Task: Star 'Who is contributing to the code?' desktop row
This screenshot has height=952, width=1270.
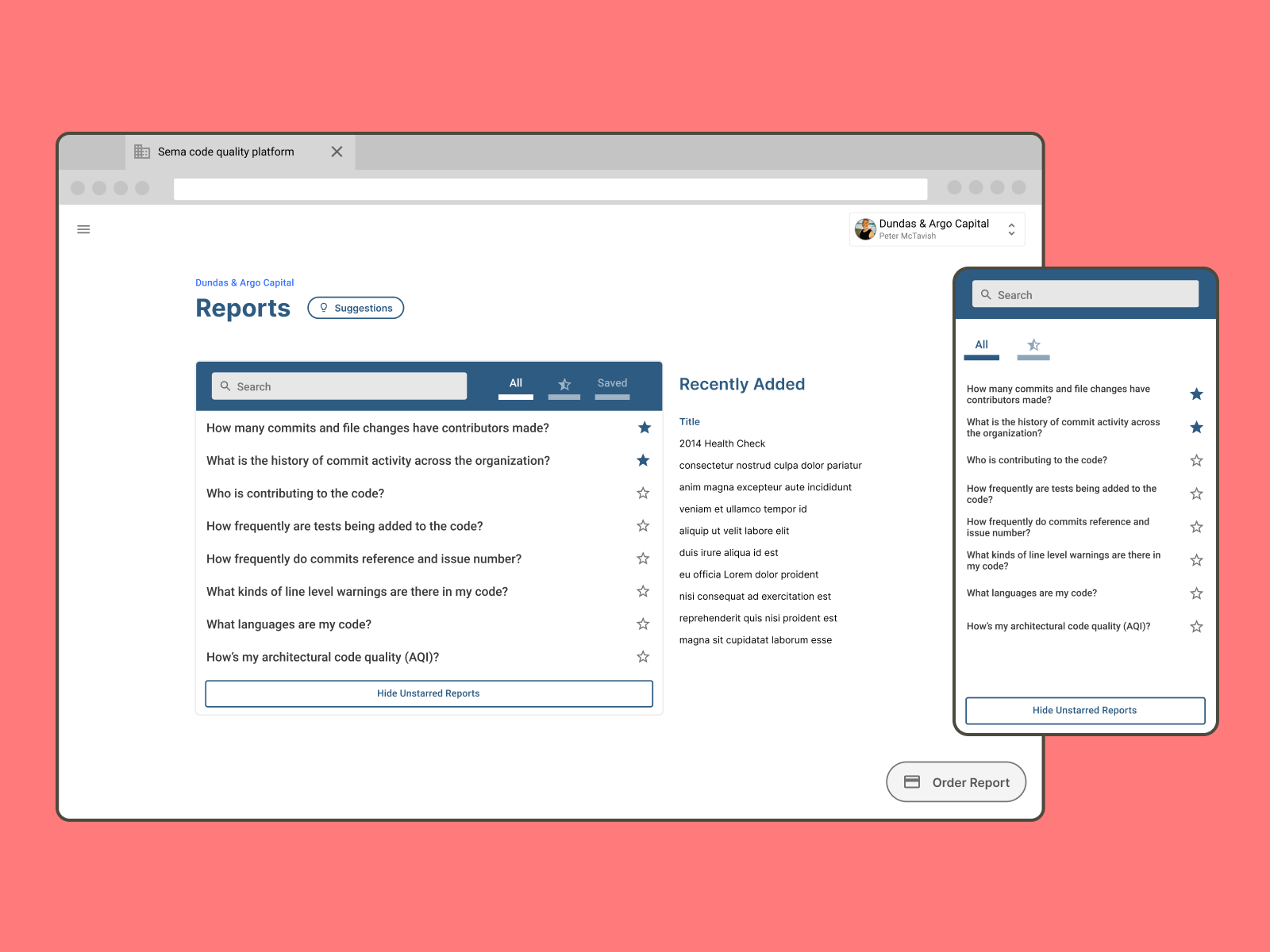Action: point(643,493)
